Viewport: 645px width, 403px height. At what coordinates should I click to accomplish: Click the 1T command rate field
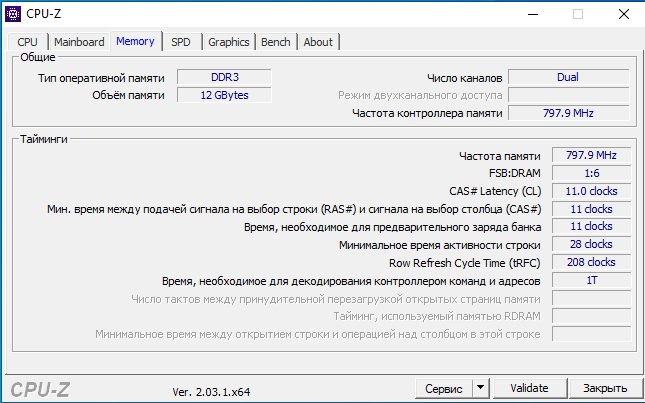pyautogui.click(x=590, y=281)
